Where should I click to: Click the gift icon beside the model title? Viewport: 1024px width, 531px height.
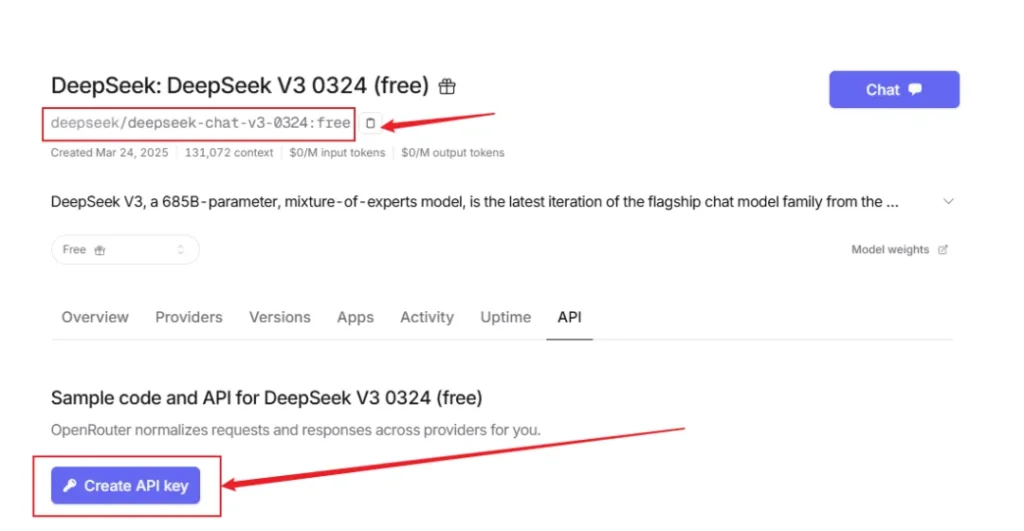447,87
